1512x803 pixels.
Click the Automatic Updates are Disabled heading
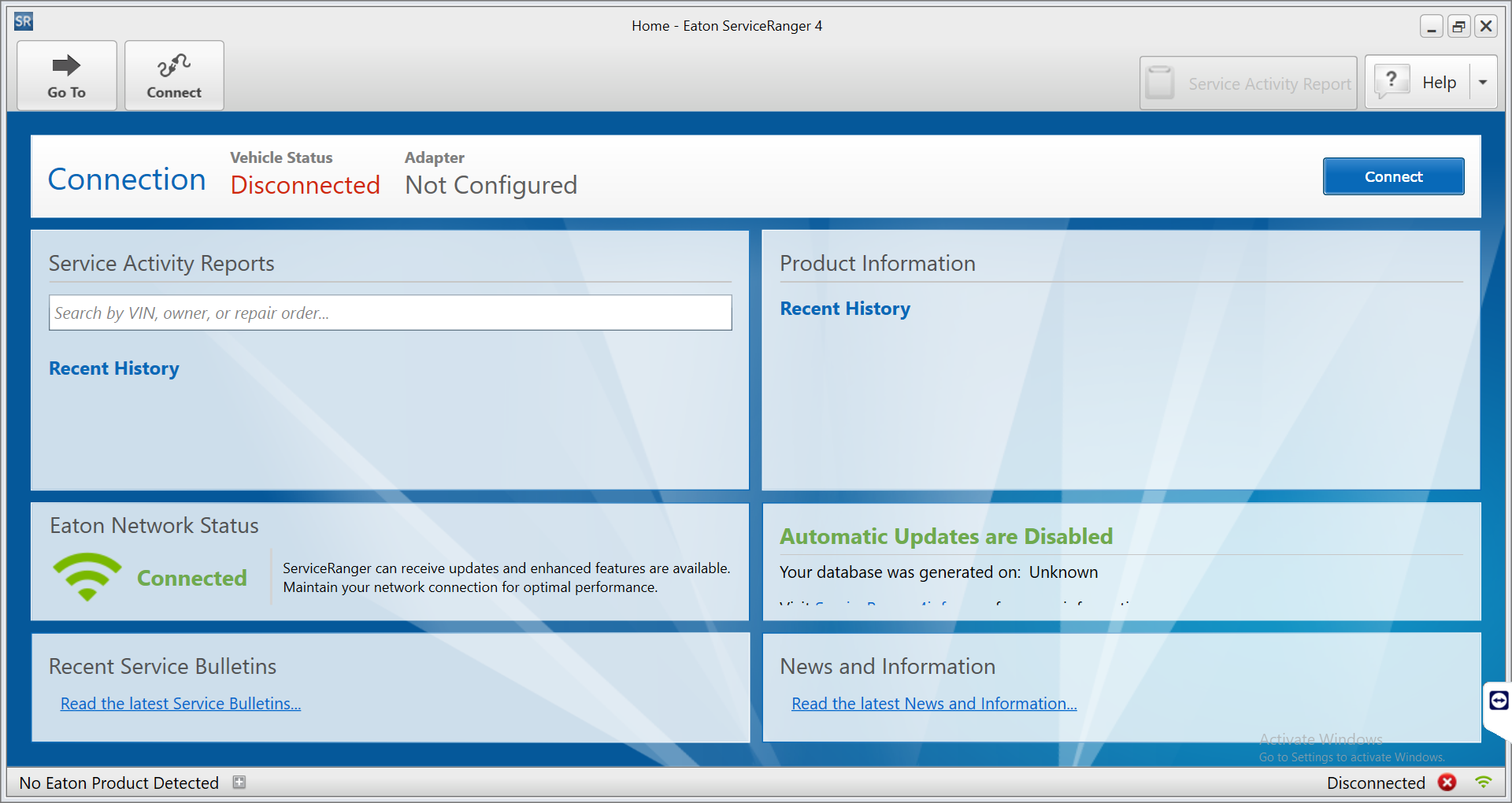click(946, 536)
